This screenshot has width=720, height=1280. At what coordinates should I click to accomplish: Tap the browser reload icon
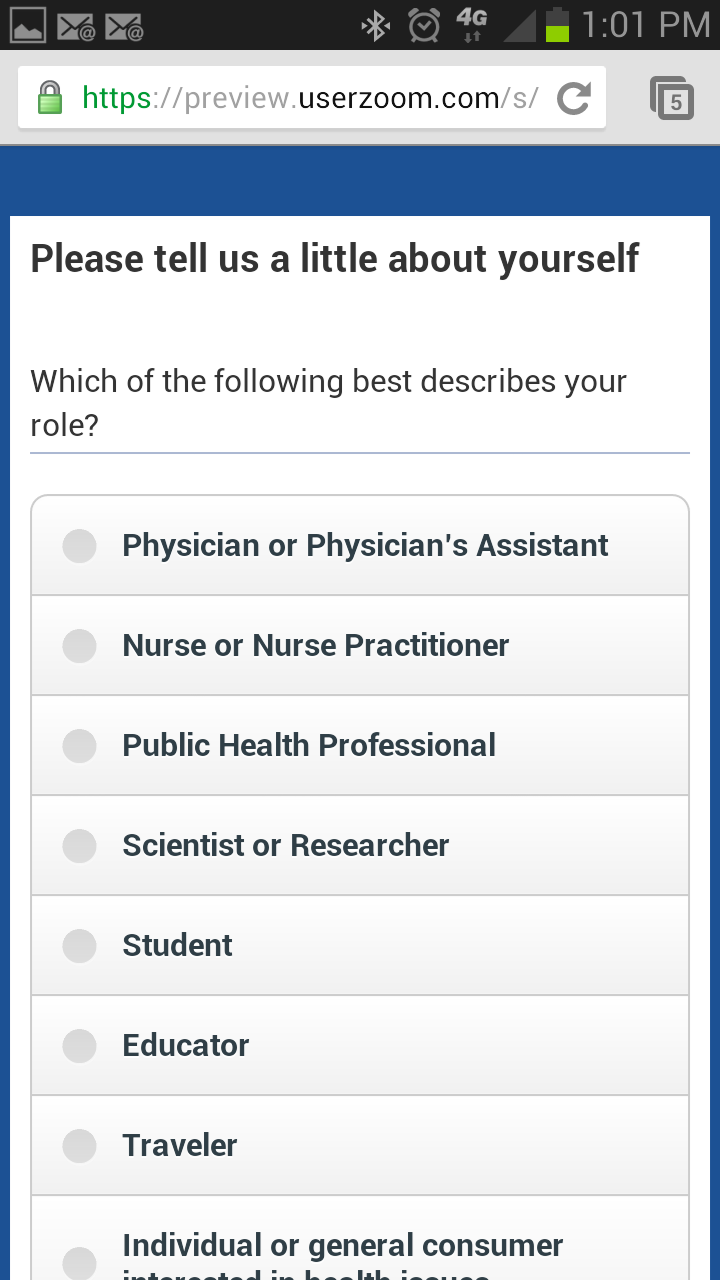click(573, 98)
